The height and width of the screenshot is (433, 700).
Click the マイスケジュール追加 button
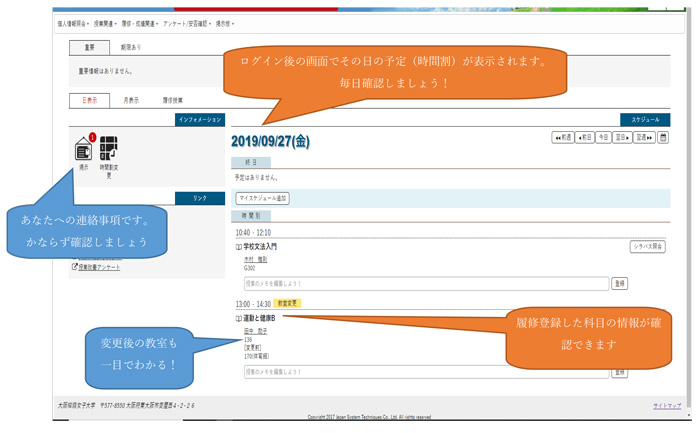click(263, 199)
